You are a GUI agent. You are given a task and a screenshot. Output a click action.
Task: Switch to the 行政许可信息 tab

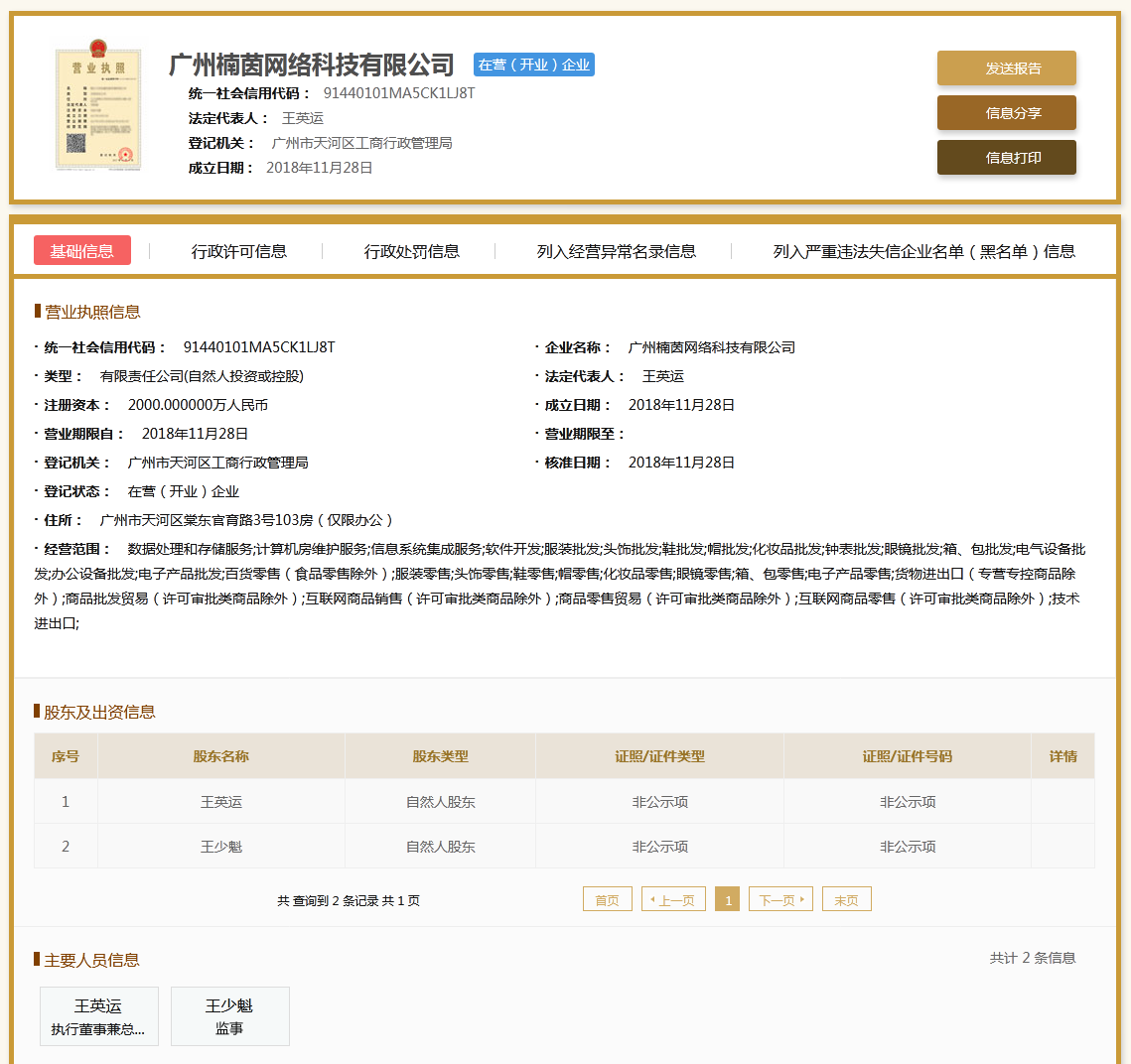pyautogui.click(x=238, y=251)
